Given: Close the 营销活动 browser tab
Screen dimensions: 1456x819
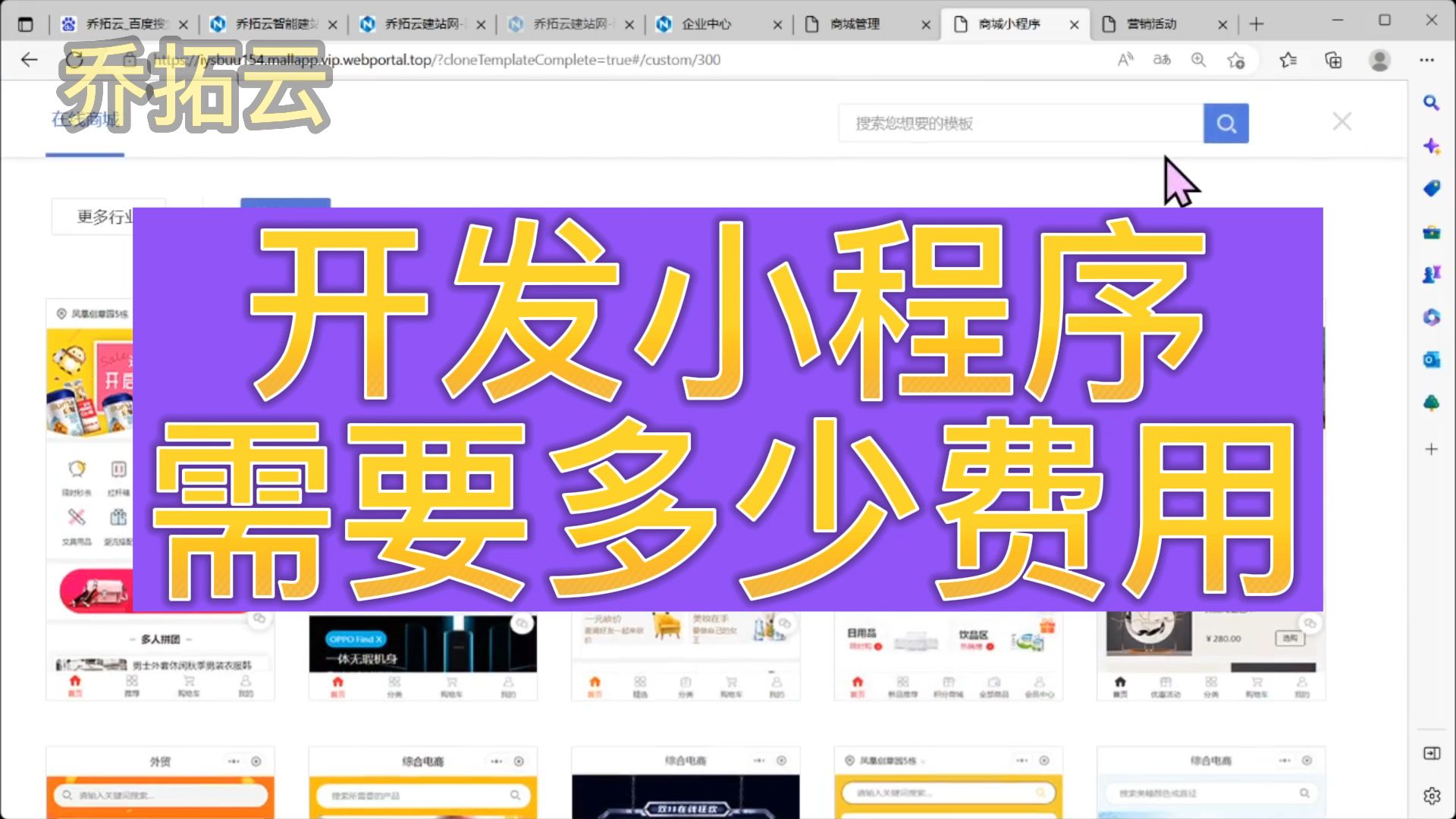Looking at the screenshot, I should click(1222, 24).
